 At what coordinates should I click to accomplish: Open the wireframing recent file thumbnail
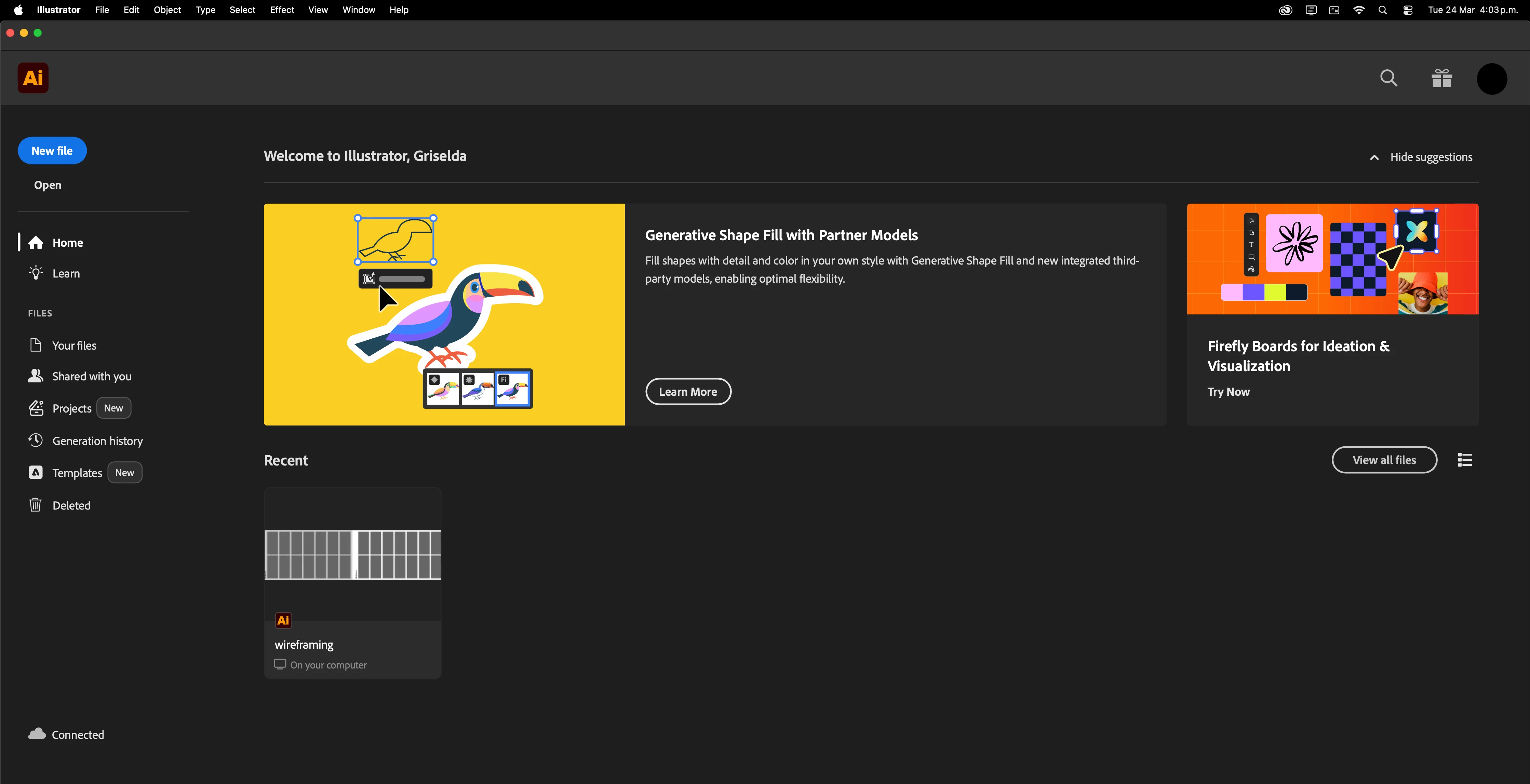pyautogui.click(x=352, y=555)
